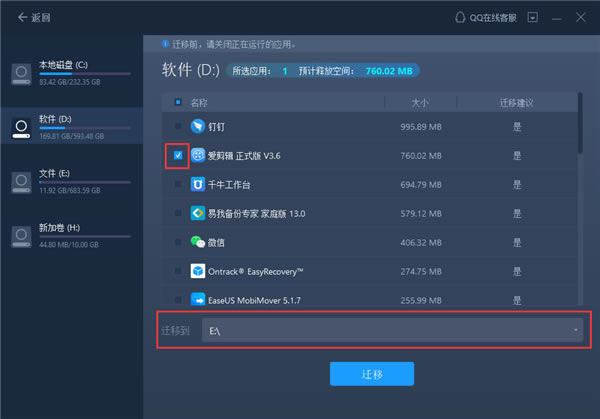Screen dimensions: 600x419
Task: Click the size 274.75 MB
Action: [x=421, y=272]
